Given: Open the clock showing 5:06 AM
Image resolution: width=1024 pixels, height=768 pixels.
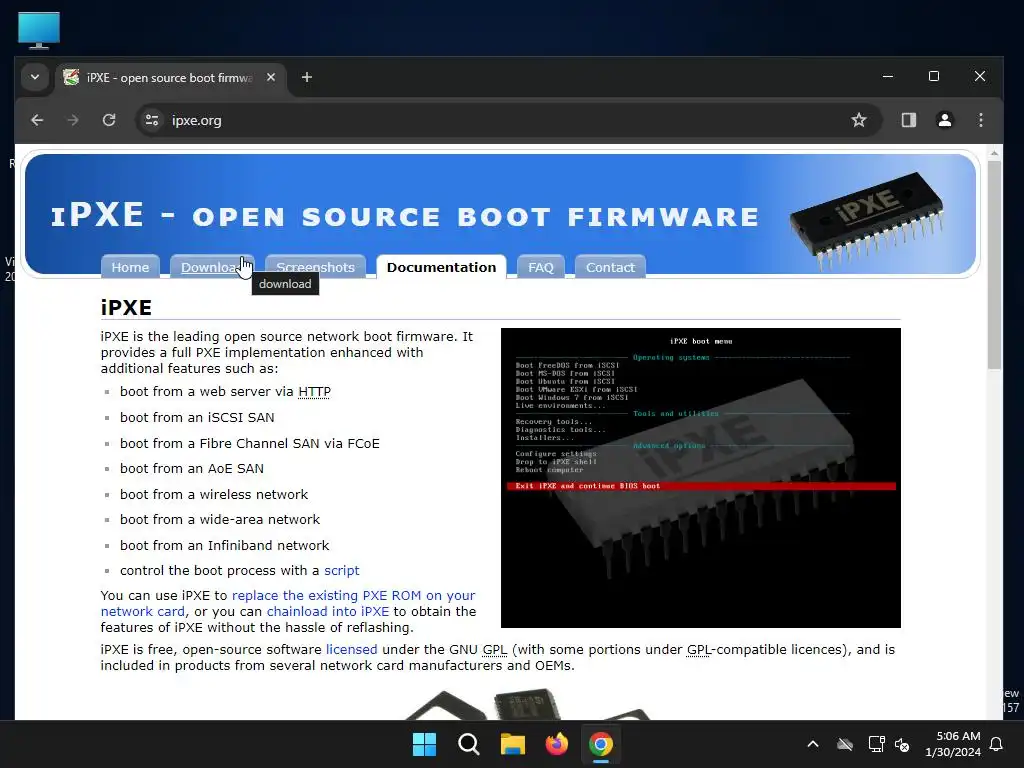Looking at the screenshot, I should pyautogui.click(x=953, y=744).
